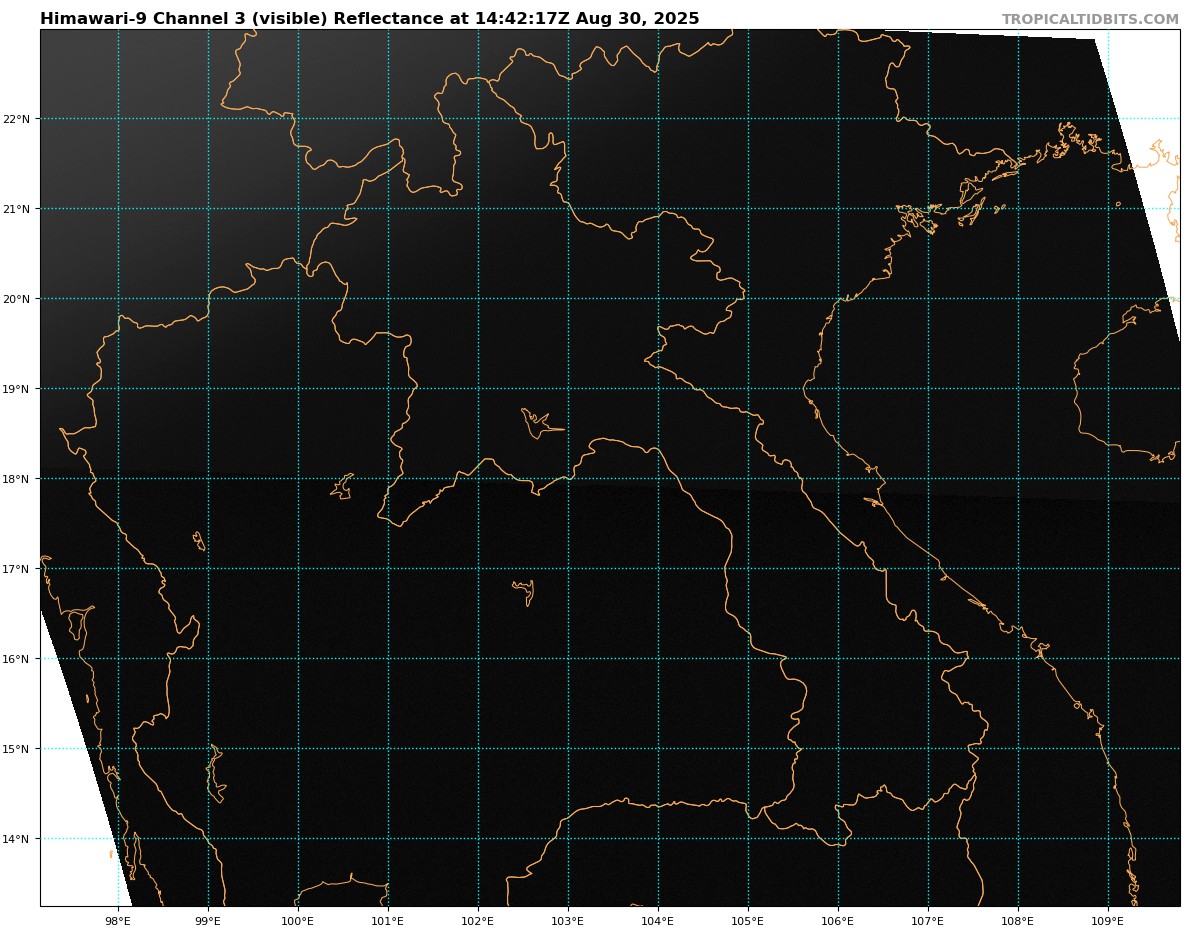Click the 101°E longitude label
The height and width of the screenshot is (929, 1200).
(388, 921)
